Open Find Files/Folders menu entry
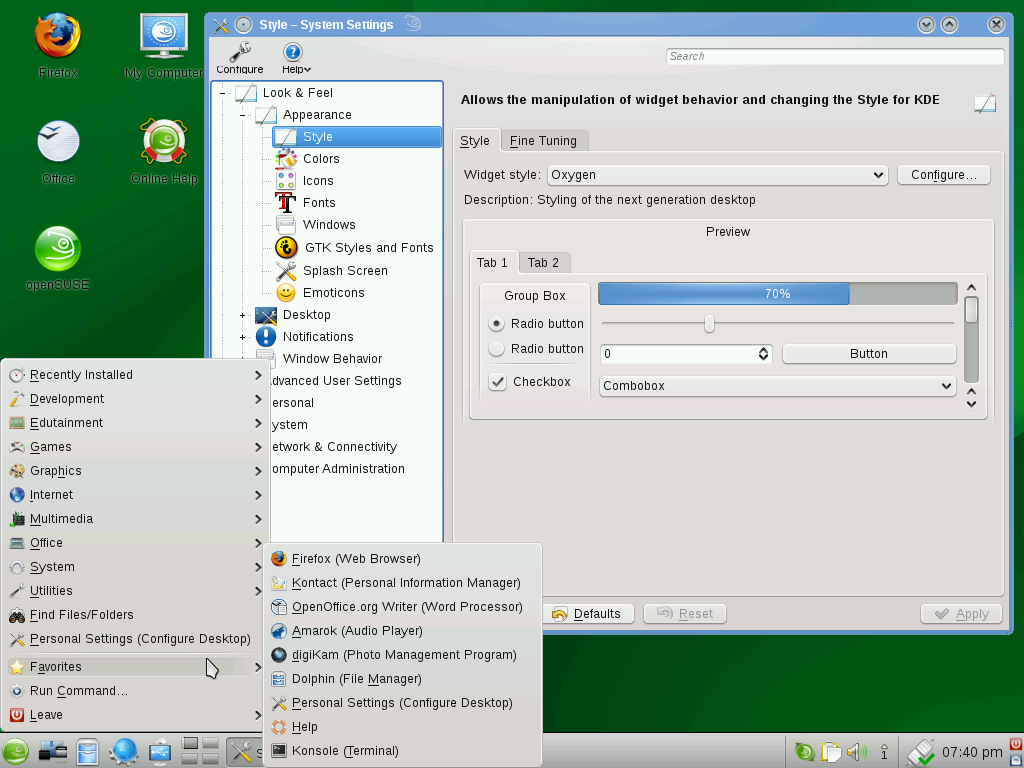Screen dimensions: 1024x768 (x=135, y=615)
